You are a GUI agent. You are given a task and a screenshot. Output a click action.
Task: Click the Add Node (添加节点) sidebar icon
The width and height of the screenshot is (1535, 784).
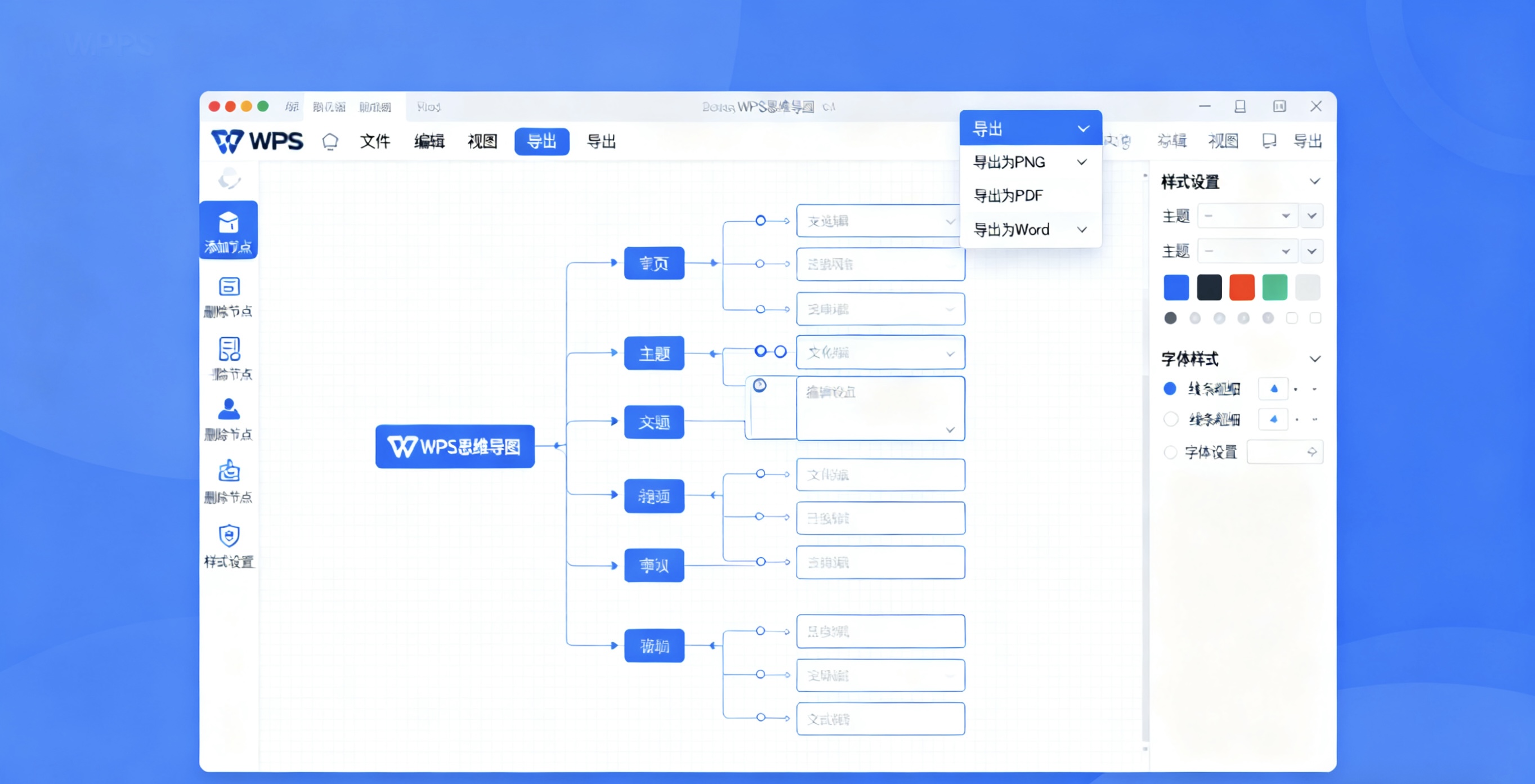point(228,231)
